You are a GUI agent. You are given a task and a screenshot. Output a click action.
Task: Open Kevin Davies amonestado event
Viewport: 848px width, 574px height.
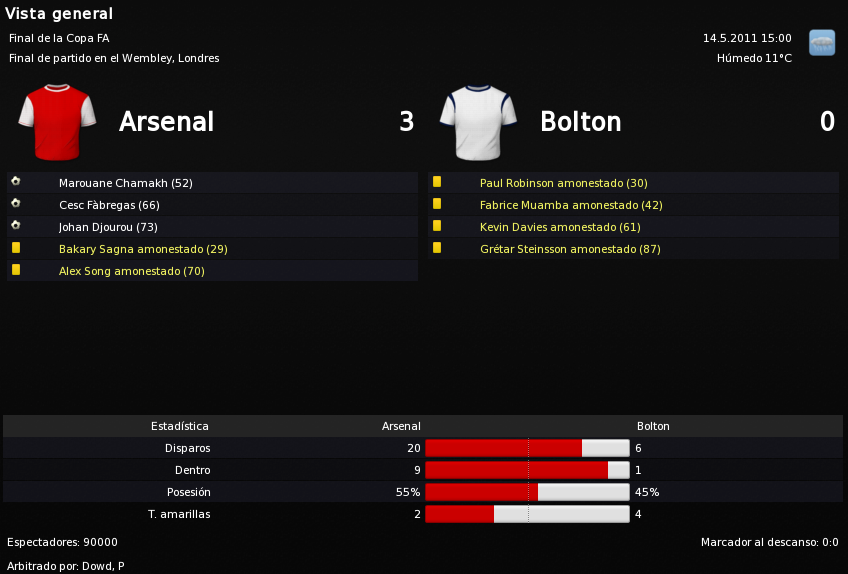click(560, 227)
